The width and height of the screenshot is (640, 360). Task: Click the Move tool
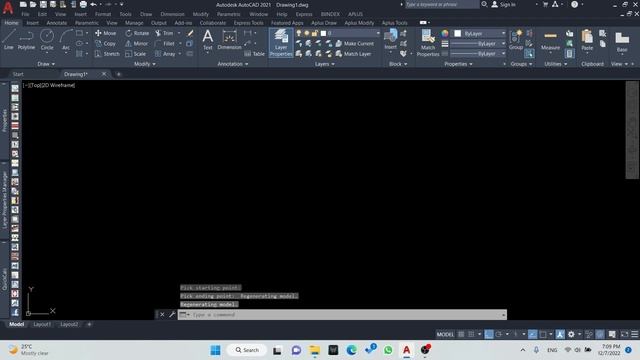tap(105, 33)
